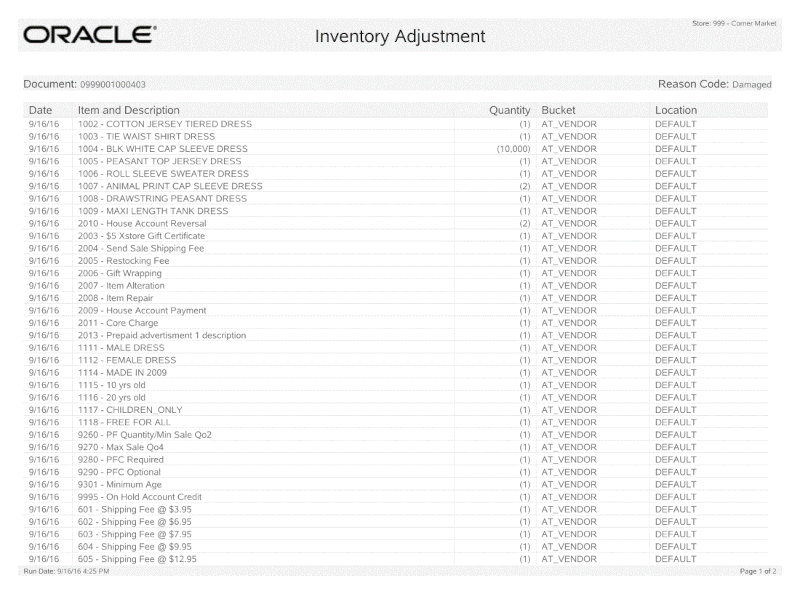Select the Inventory Adjustment title
This screenshot has width=800, height=594.
pyautogui.click(x=399, y=36)
